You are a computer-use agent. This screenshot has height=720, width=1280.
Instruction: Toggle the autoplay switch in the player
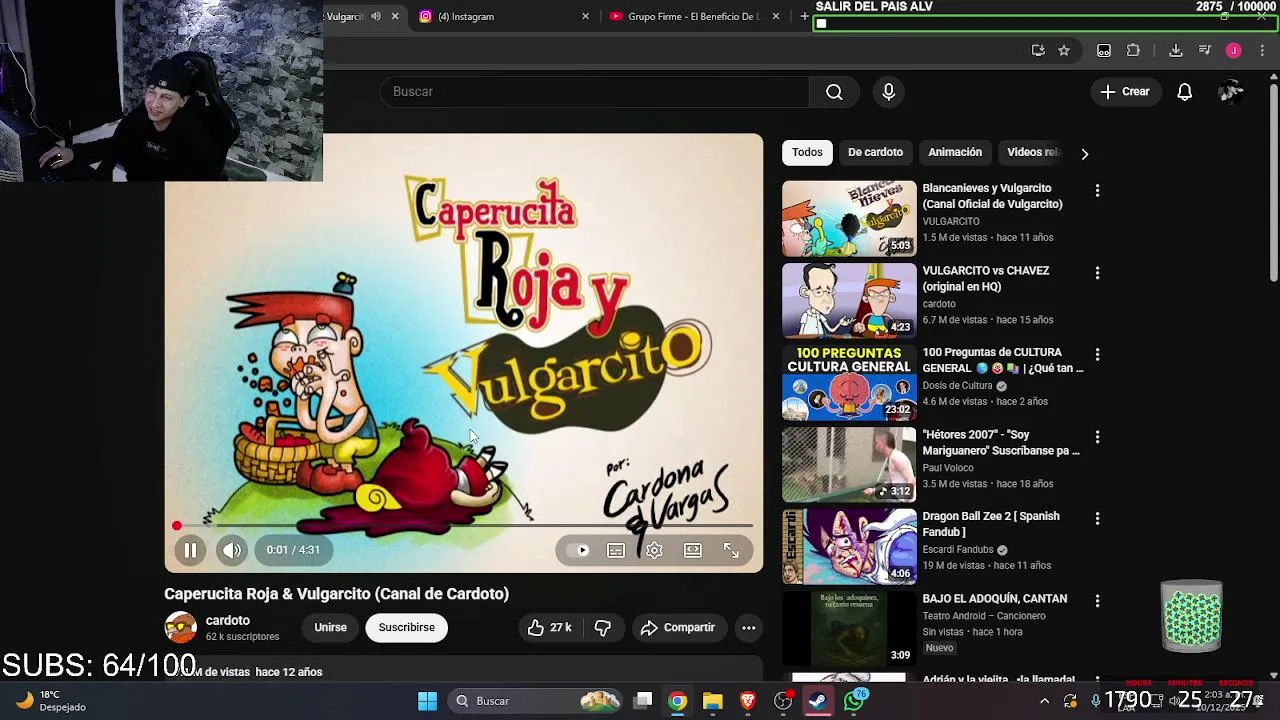tap(578, 550)
